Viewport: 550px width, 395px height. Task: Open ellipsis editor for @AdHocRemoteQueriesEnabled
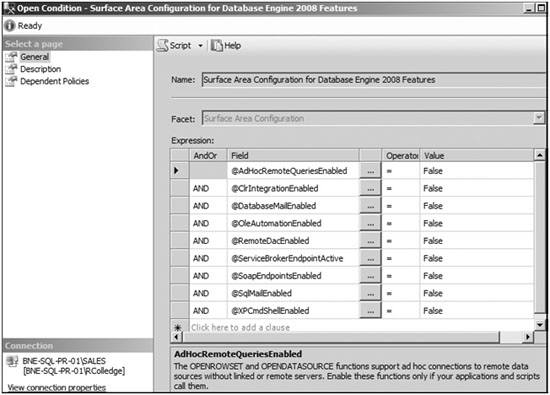pyautogui.click(x=370, y=171)
